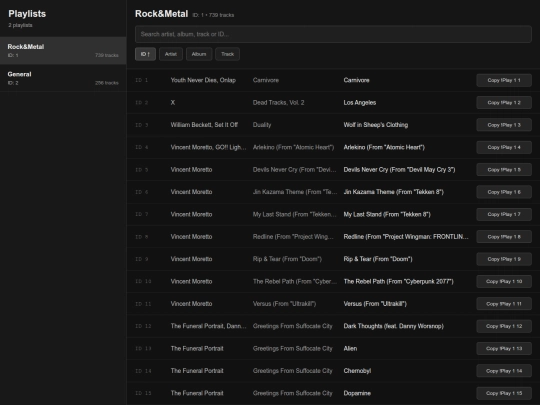Click artist William Beckett, Set It Off
540x405 pixels.
(x=204, y=125)
